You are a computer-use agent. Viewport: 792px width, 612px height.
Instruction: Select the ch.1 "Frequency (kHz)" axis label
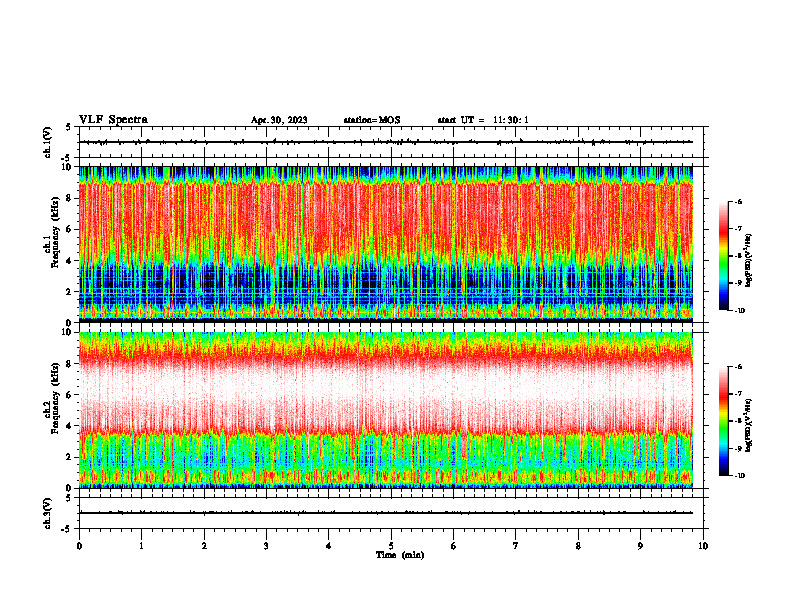(x=56, y=232)
